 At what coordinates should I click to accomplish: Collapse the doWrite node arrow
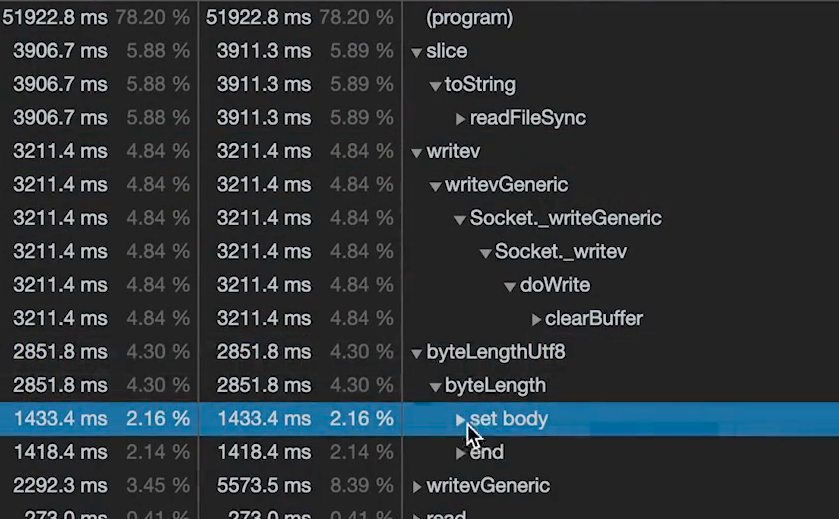coord(510,286)
